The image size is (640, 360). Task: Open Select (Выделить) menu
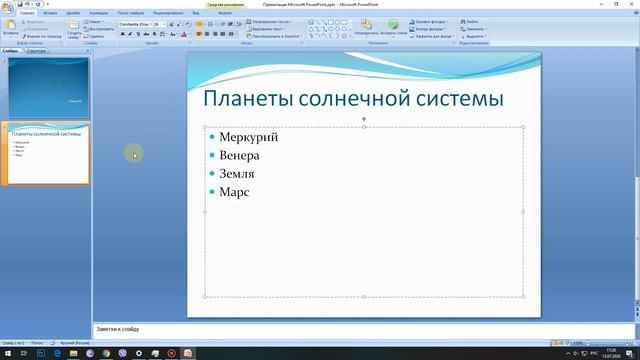pyautogui.click(x=473, y=36)
